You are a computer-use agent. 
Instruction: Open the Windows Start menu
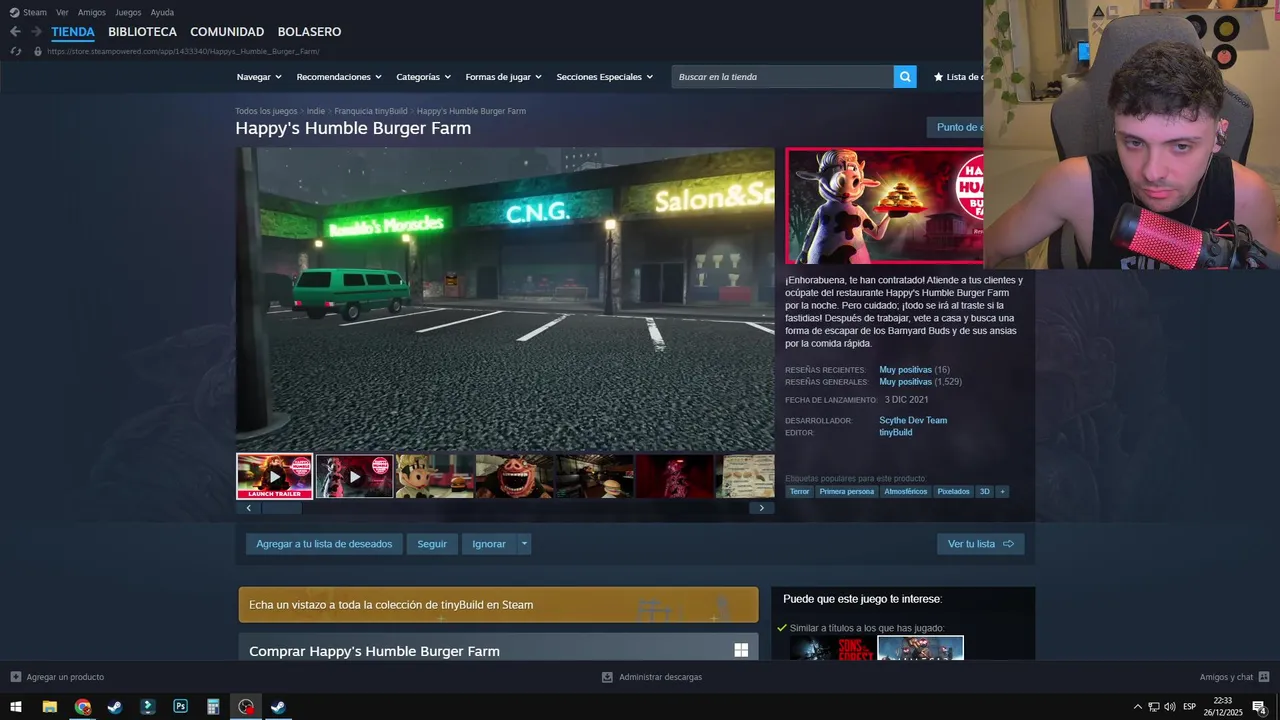point(16,707)
